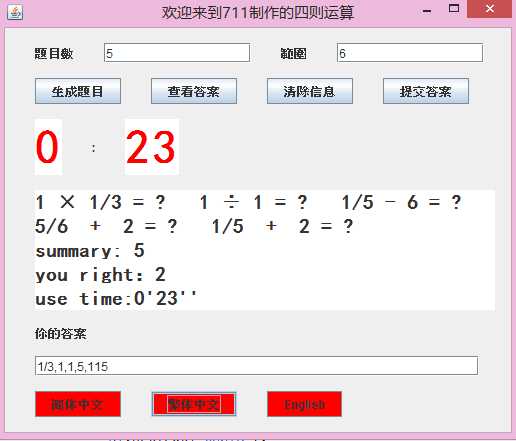Click the 查看答案 view answers button

tap(194, 91)
